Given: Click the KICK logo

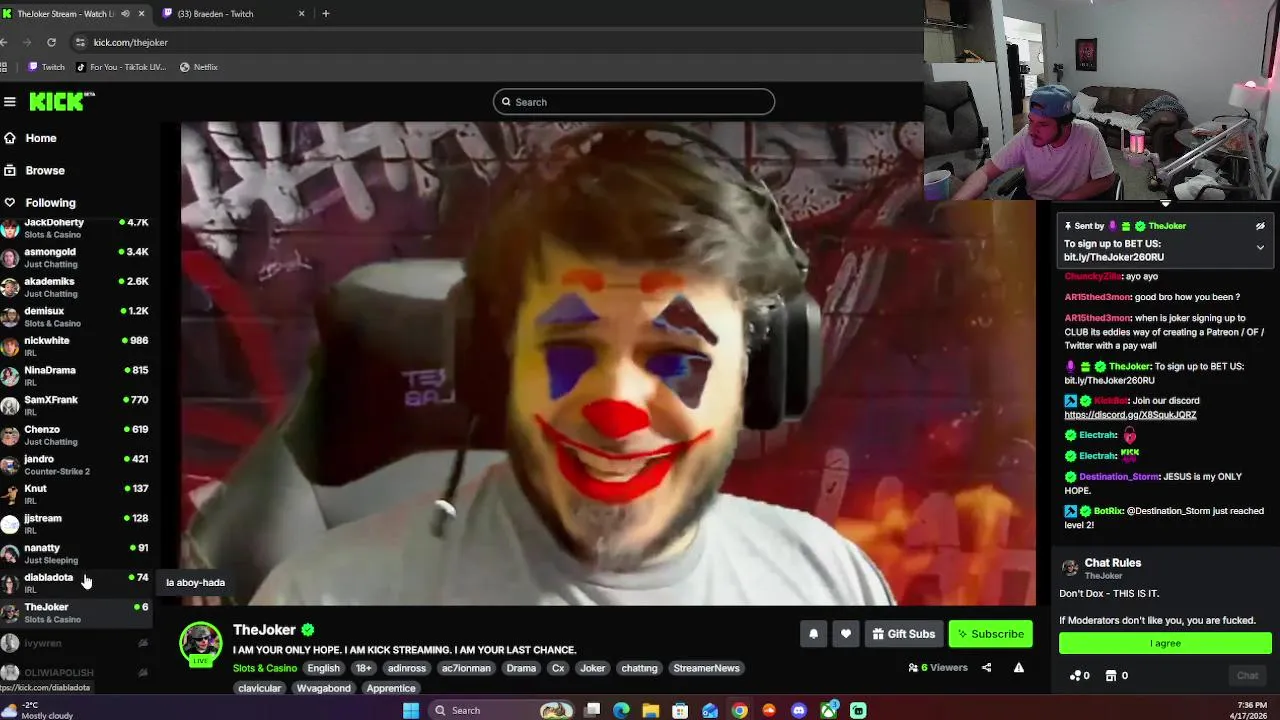Looking at the screenshot, I should coord(60,101).
